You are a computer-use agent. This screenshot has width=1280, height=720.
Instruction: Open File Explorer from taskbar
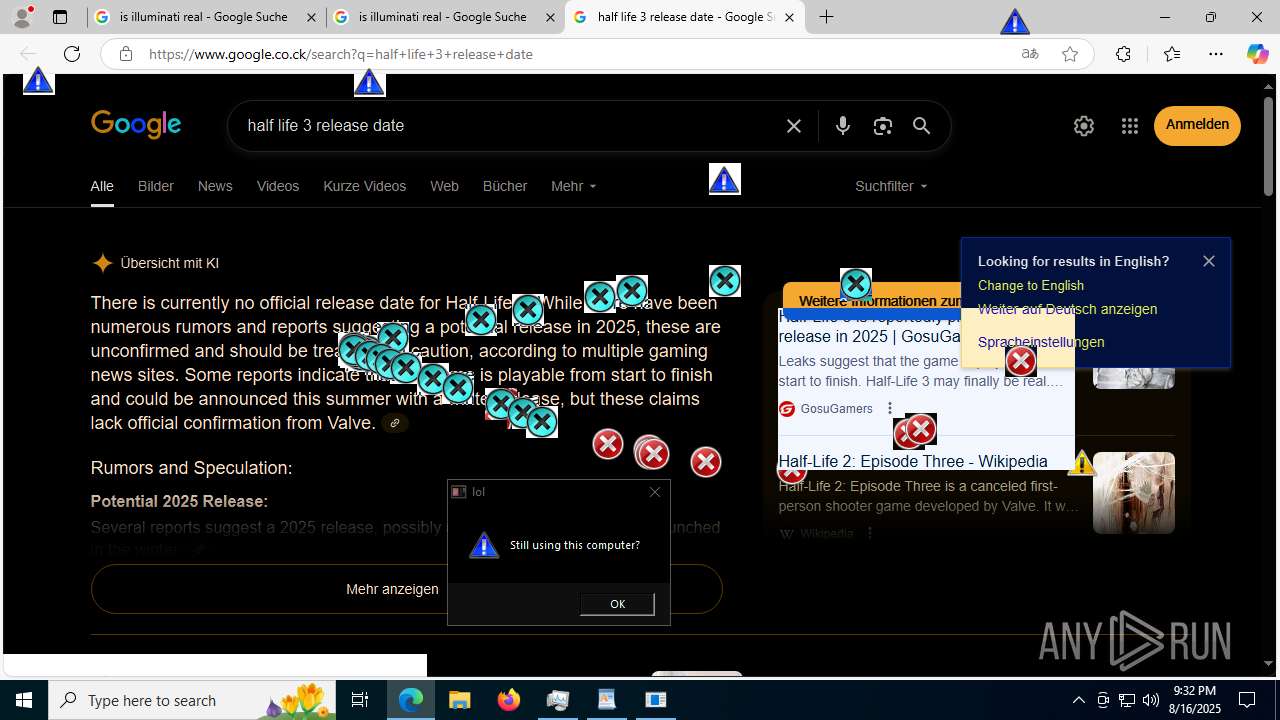coord(460,700)
